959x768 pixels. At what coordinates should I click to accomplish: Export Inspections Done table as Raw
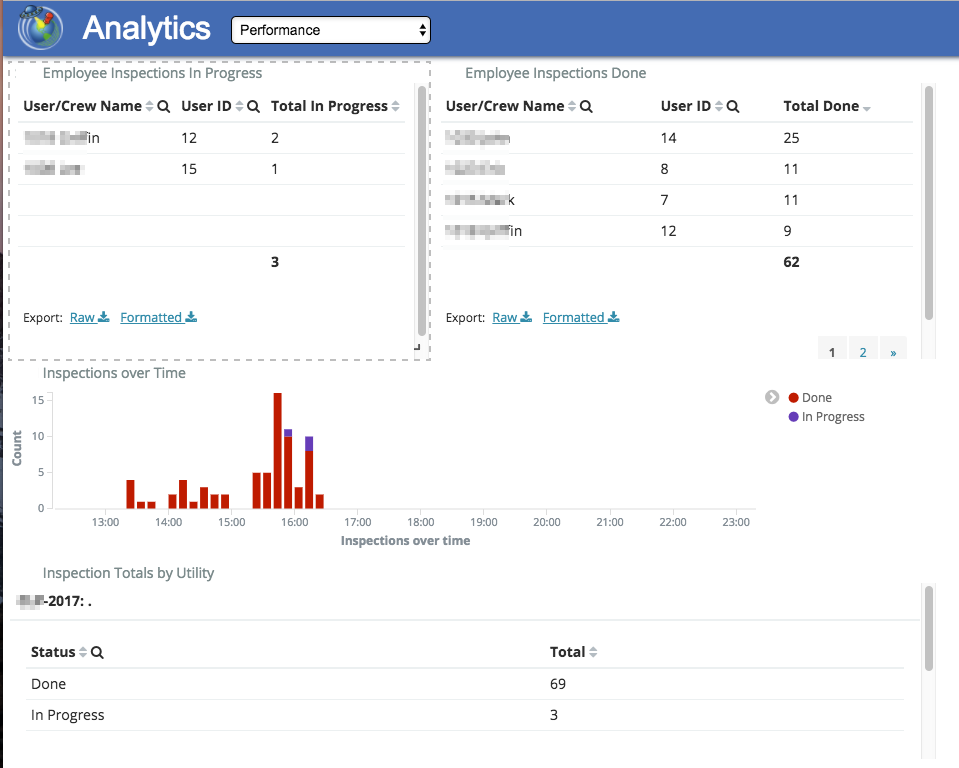(x=512, y=317)
